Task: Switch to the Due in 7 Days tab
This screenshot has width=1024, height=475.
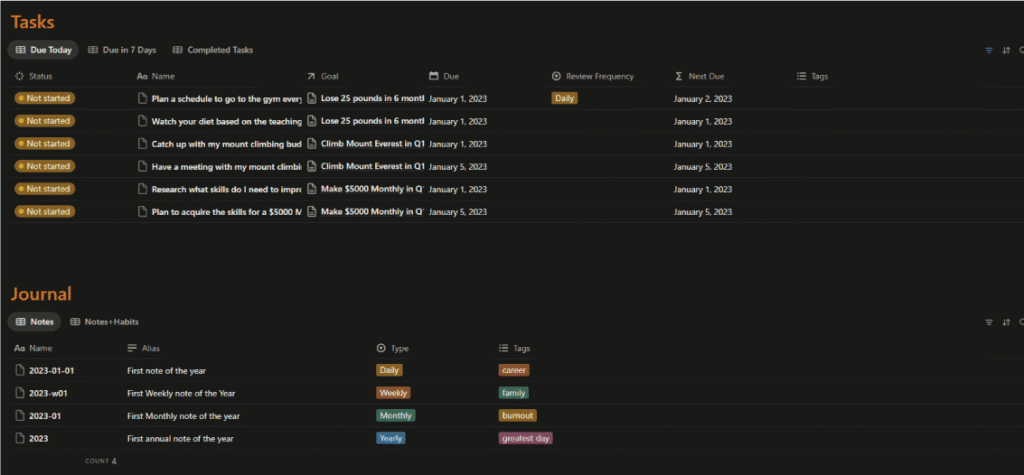Action: click(122, 50)
